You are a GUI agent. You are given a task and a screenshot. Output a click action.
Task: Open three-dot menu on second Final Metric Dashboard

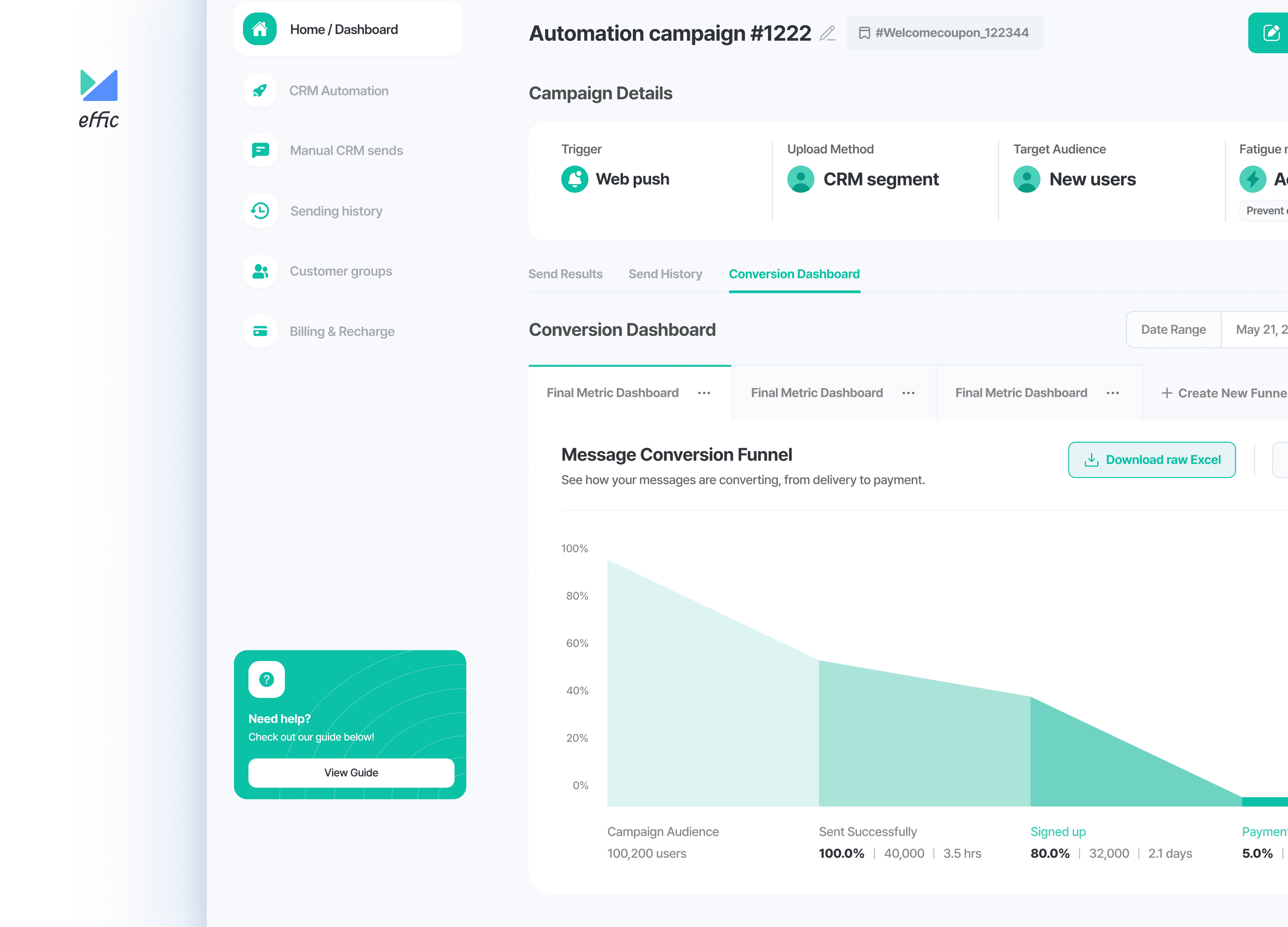908,393
